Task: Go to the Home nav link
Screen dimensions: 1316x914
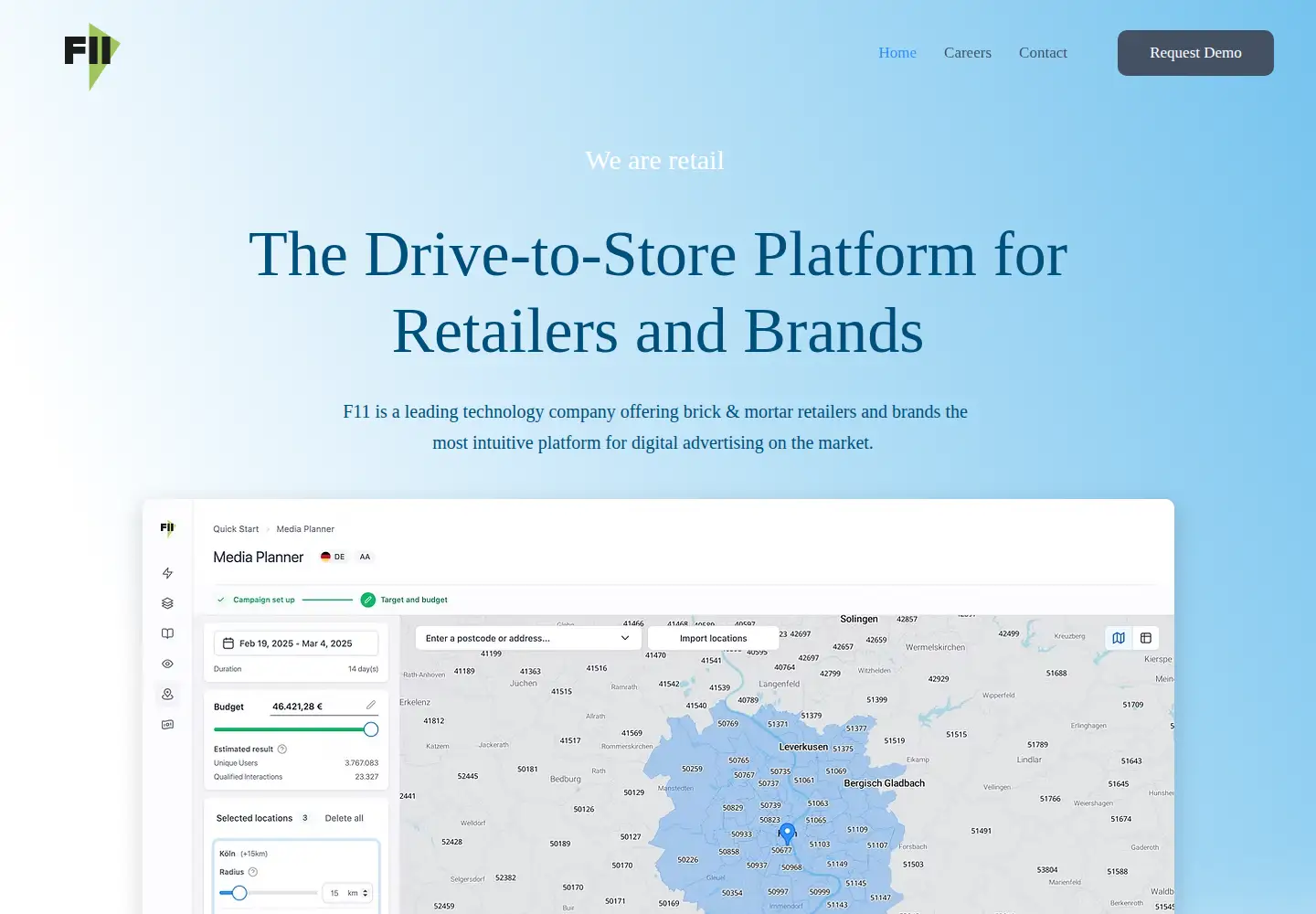Action: coord(897,53)
